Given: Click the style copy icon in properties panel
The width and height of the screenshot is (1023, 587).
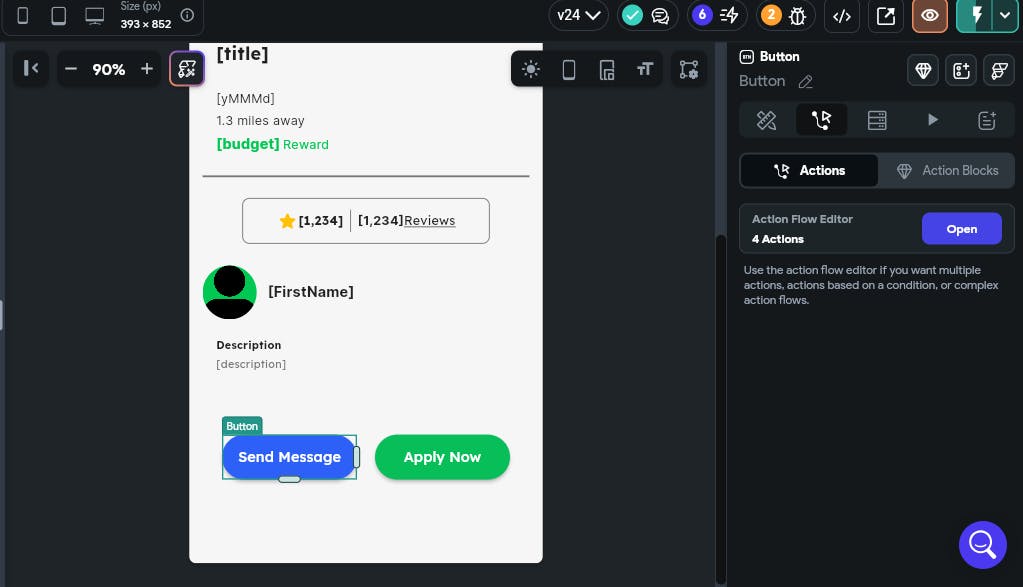Looking at the screenshot, I should pos(999,70).
